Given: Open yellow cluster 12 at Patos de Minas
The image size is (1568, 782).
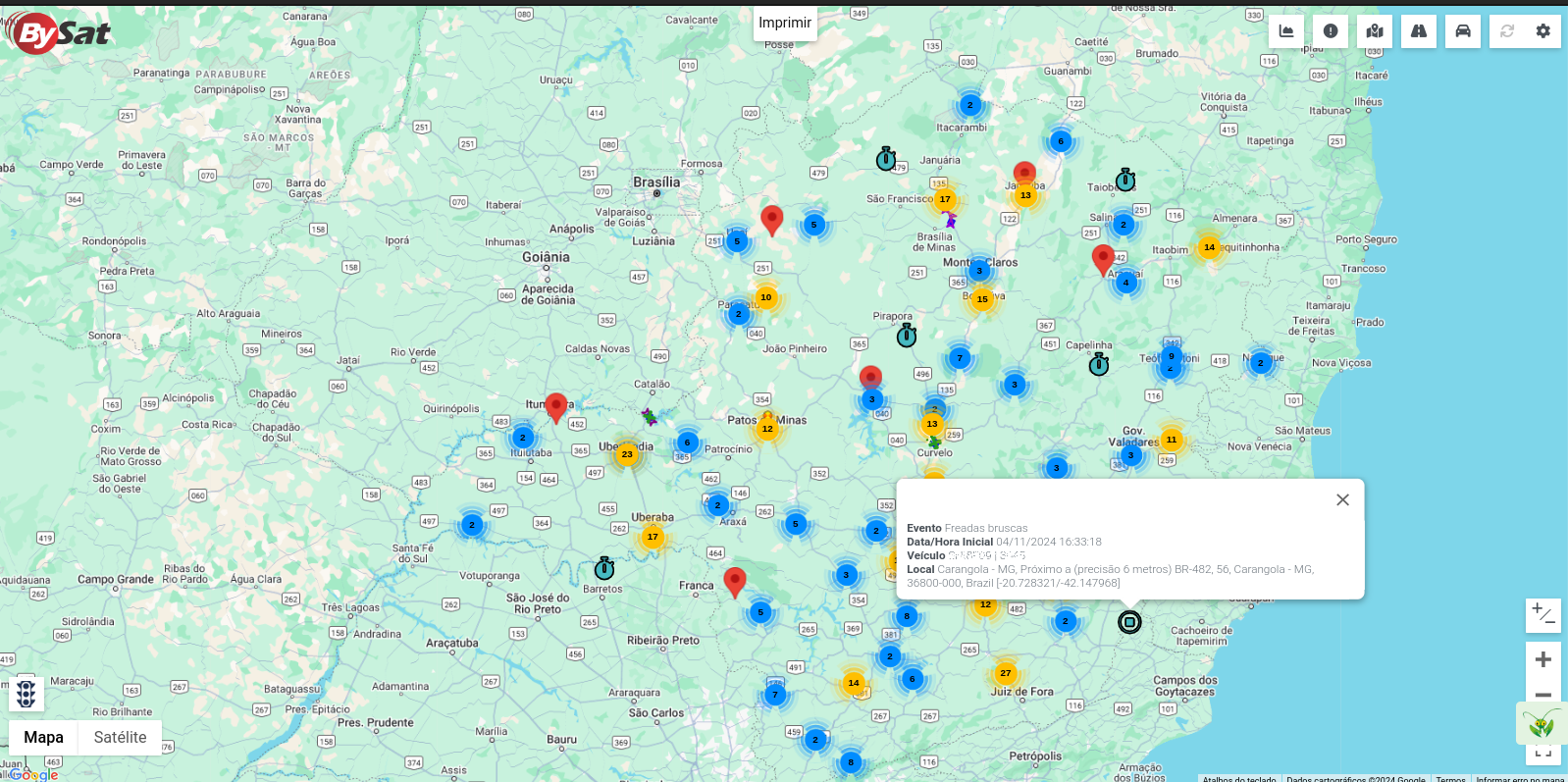Looking at the screenshot, I should pos(767,429).
